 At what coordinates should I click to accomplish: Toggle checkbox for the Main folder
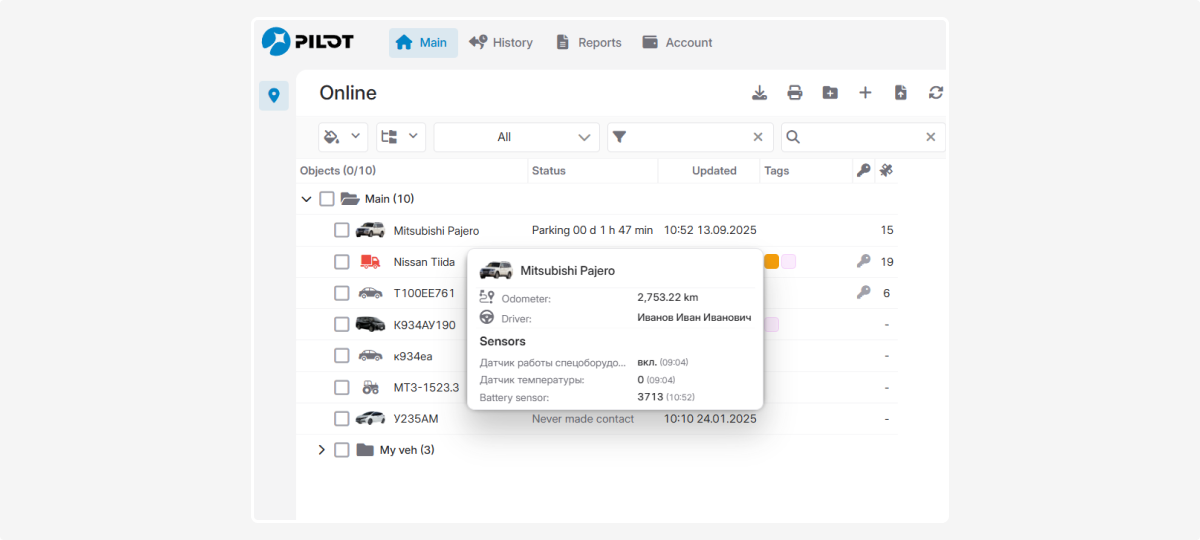pos(327,199)
